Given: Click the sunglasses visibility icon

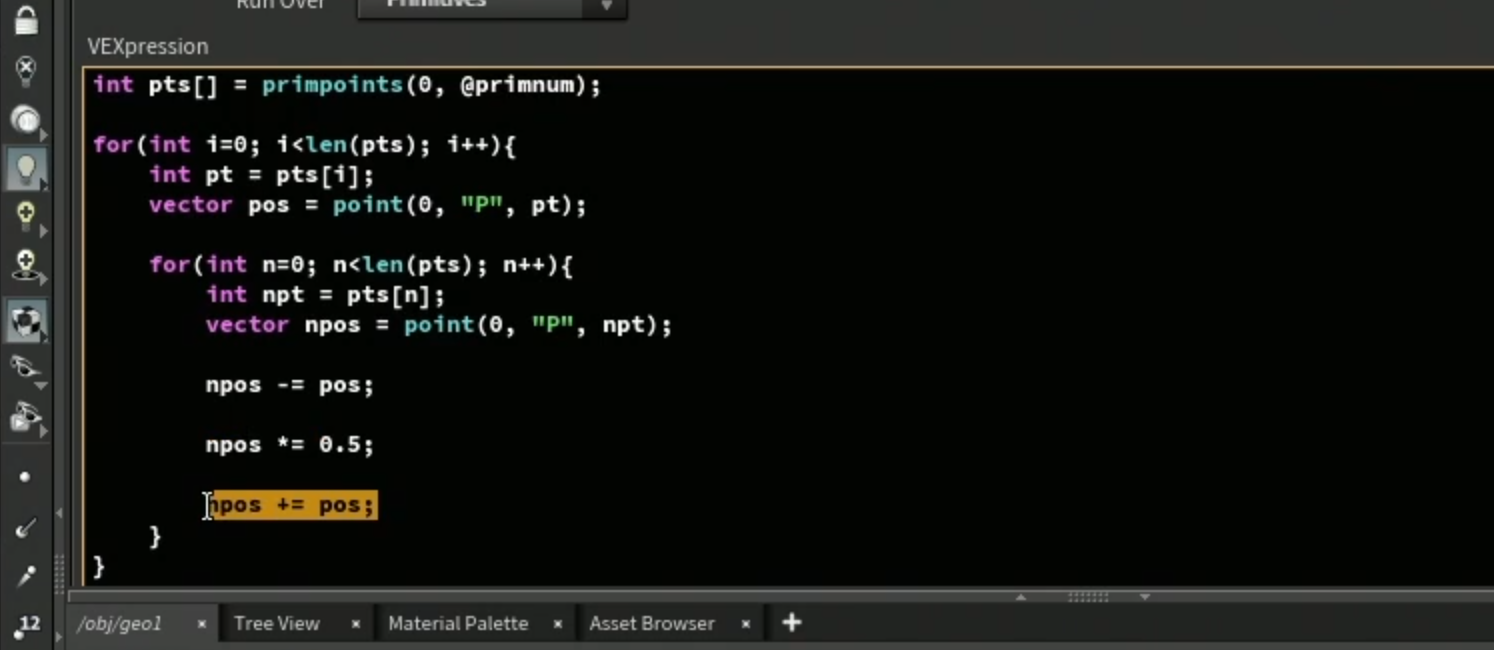Looking at the screenshot, I should (x=25, y=369).
